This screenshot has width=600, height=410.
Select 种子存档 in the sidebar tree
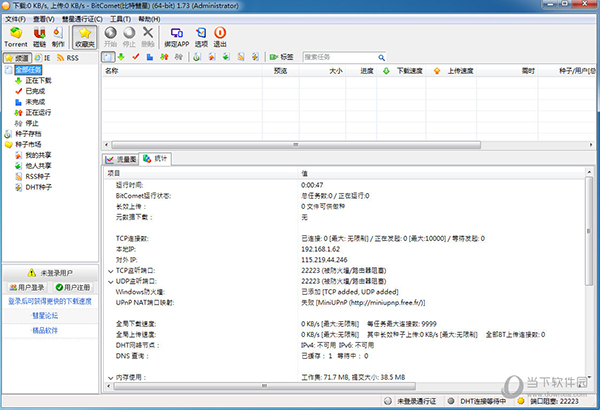point(28,134)
